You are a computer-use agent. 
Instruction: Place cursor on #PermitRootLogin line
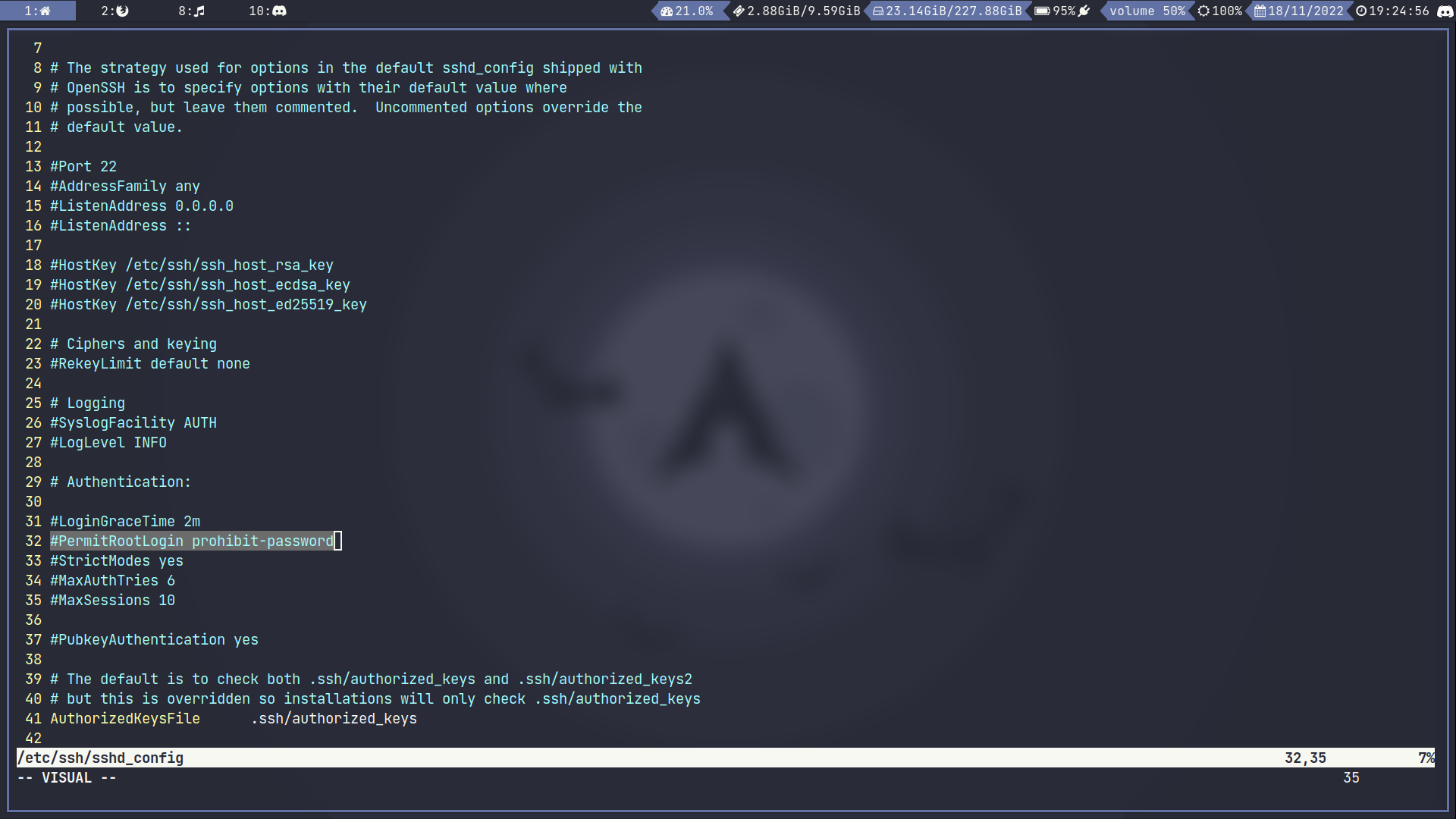click(192, 541)
